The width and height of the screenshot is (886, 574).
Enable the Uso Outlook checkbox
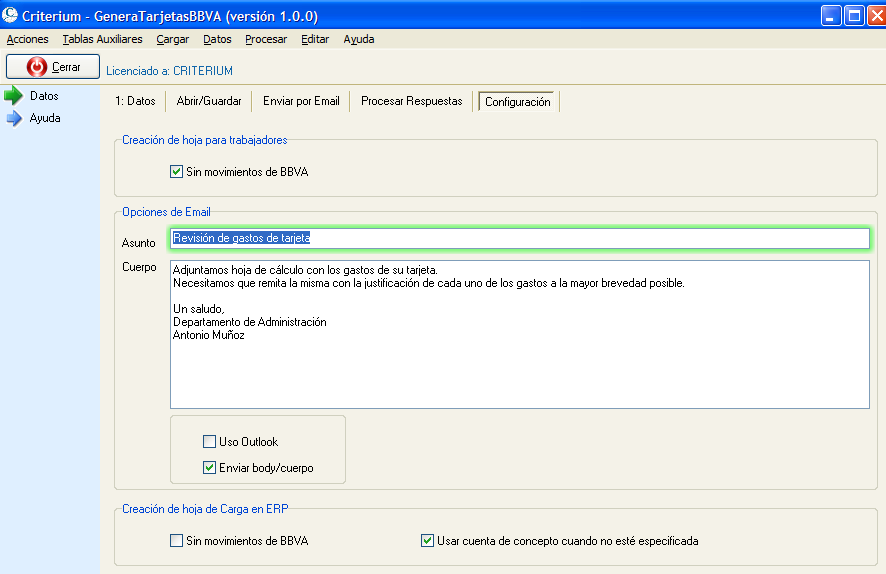pyautogui.click(x=209, y=441)
